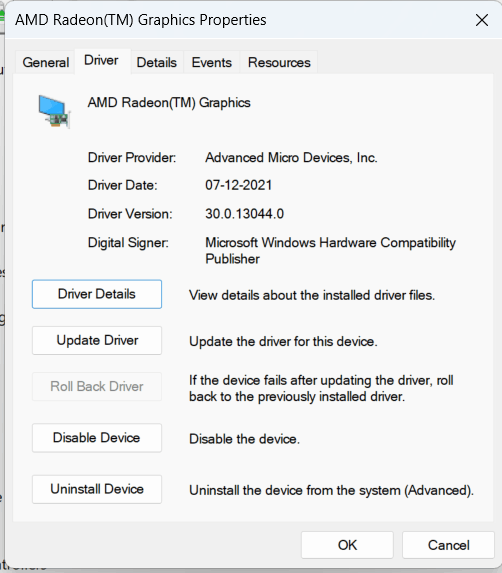The width and height of the screenshot is (502, 573).
Task: Click the AMD Radeon(TM) Graphics device name
Action: [x=169, y=103]
